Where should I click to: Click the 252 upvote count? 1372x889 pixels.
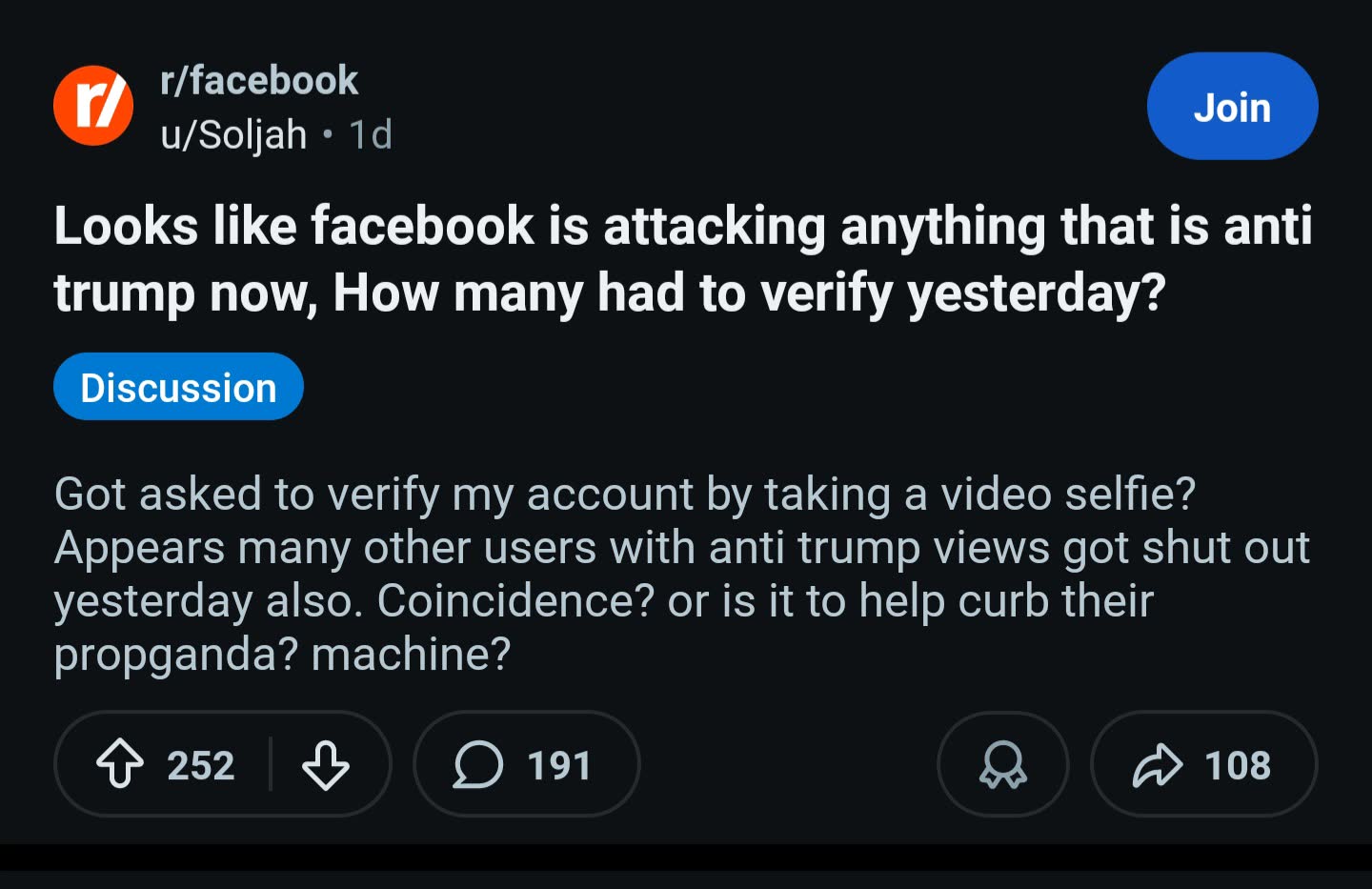tap(200, 765)
